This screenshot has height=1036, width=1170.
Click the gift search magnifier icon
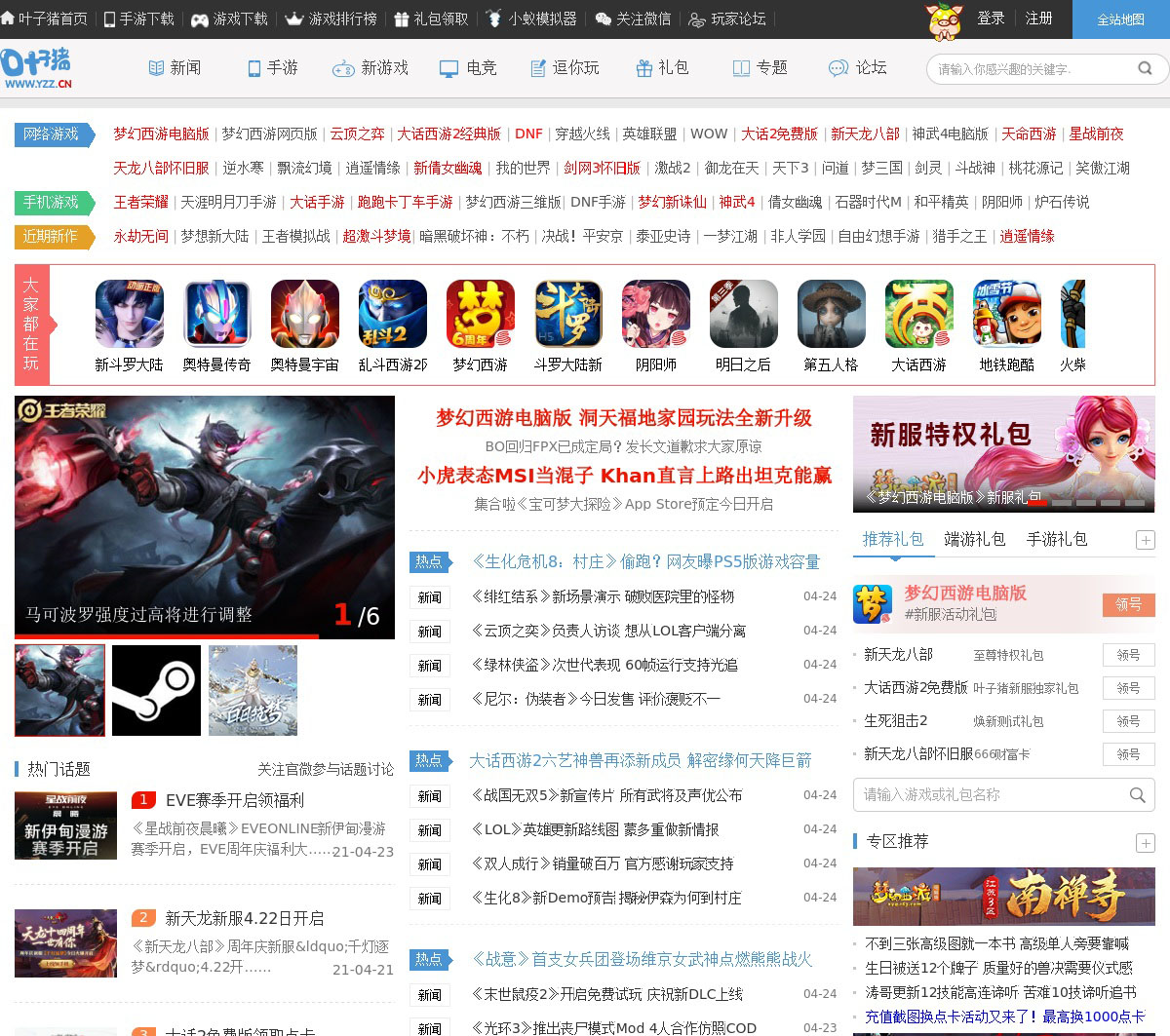(x=1137, y=795)
